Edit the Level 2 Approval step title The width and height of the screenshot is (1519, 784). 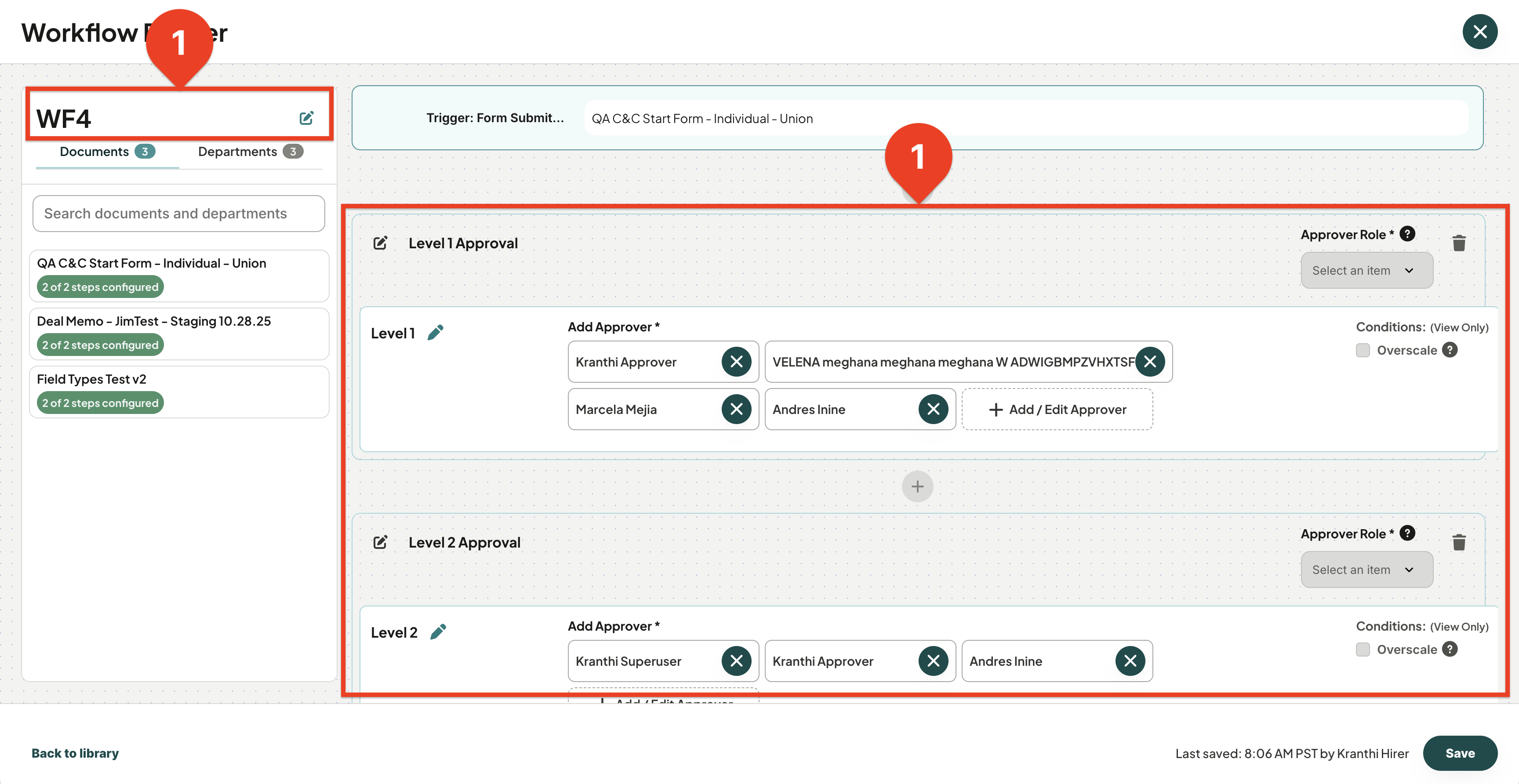click(380, 542)
